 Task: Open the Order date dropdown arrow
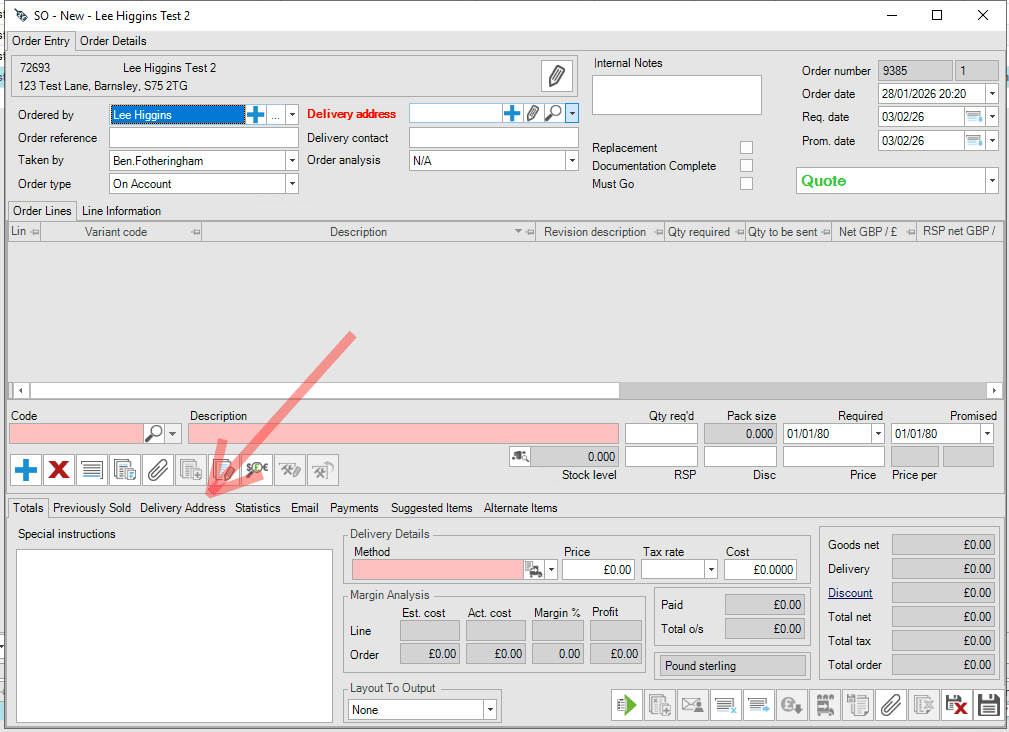[x=992, y=93]
